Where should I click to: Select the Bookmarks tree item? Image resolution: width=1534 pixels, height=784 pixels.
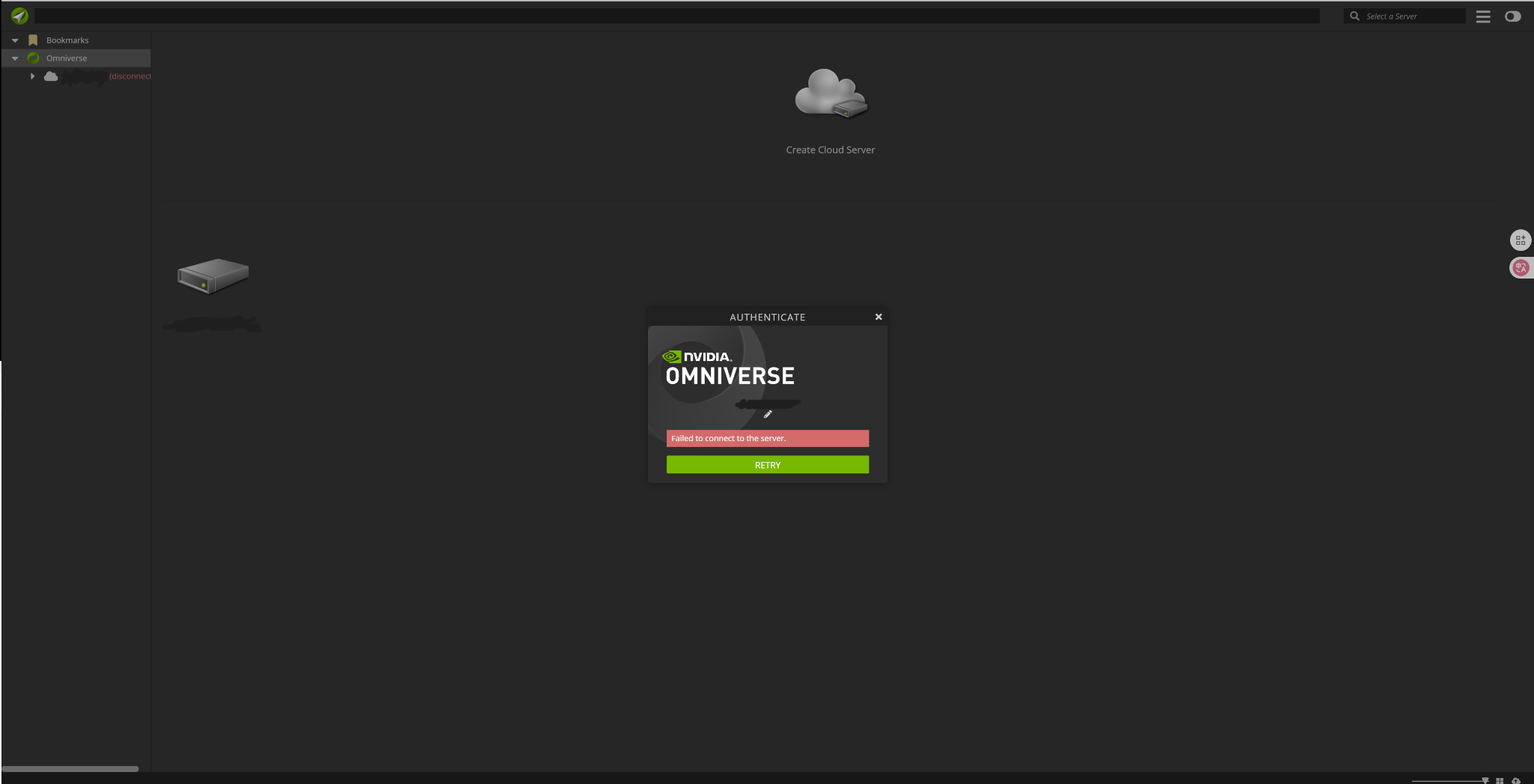67,40
